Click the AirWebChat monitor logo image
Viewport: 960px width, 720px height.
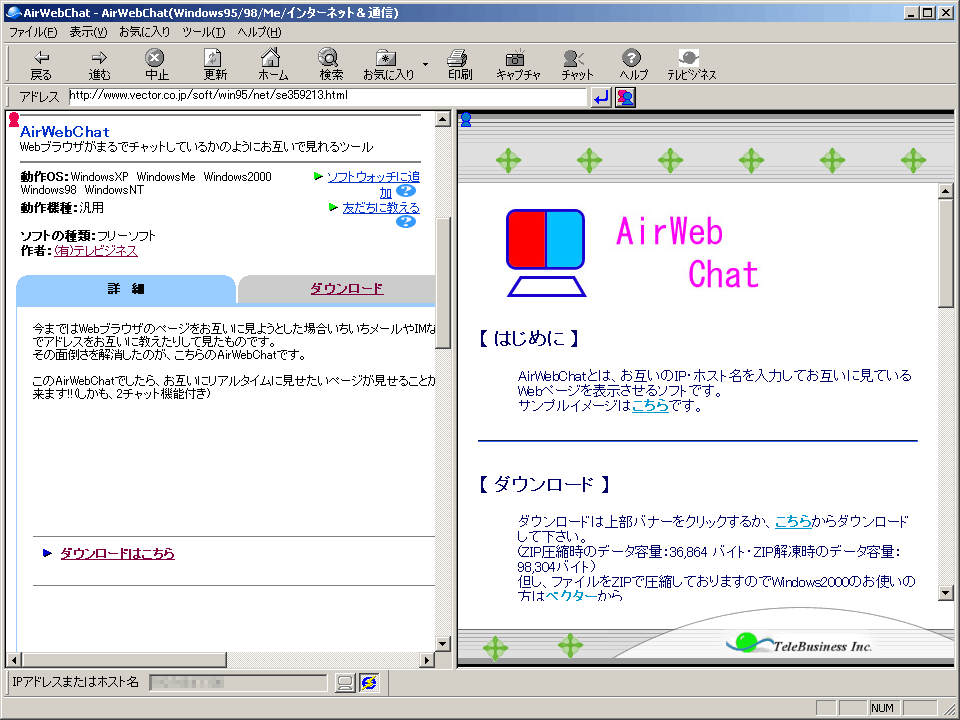(x=546, y=253)
